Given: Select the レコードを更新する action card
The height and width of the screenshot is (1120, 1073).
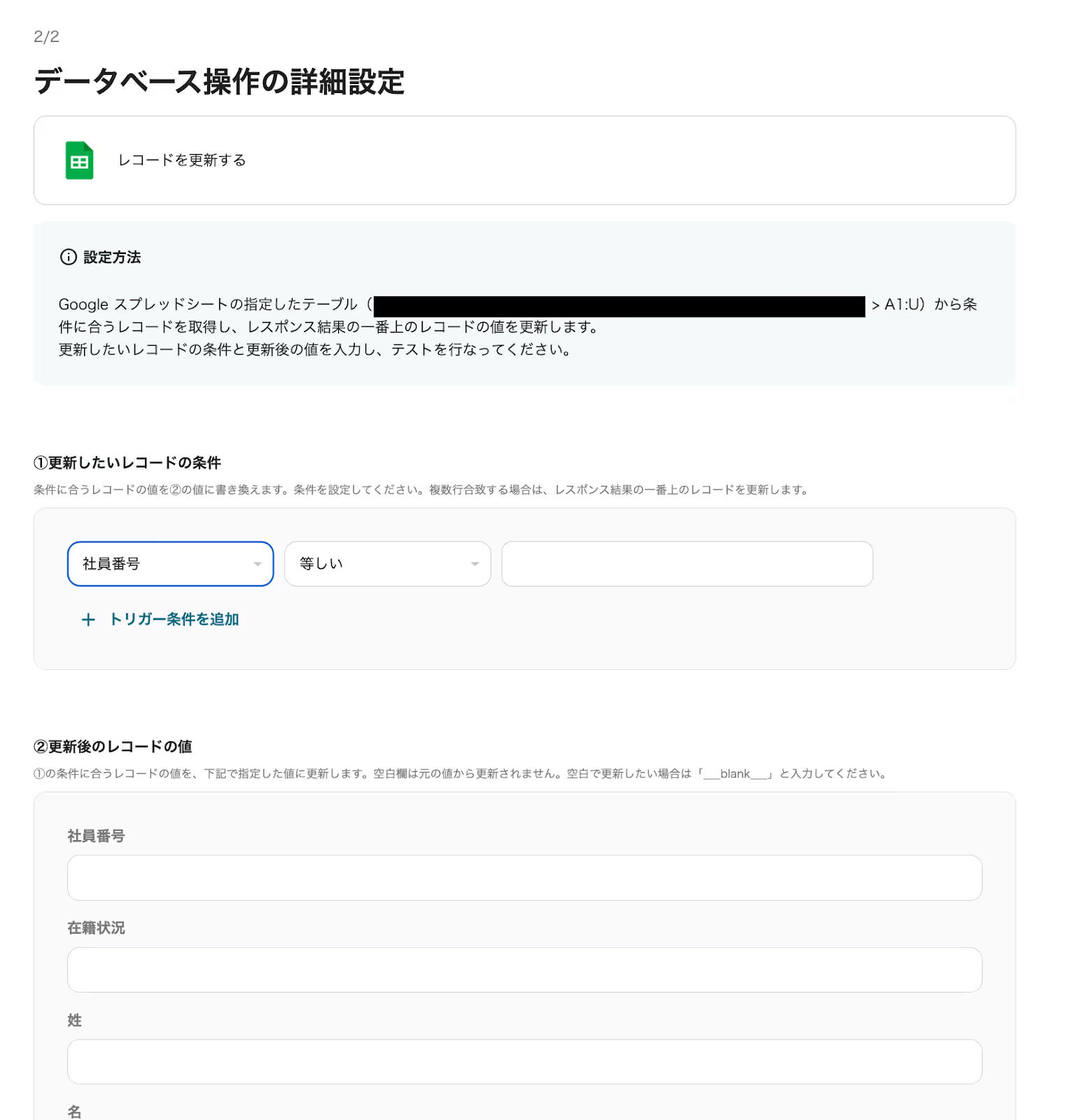Looking at the screenshot, I should click(524, 160).
